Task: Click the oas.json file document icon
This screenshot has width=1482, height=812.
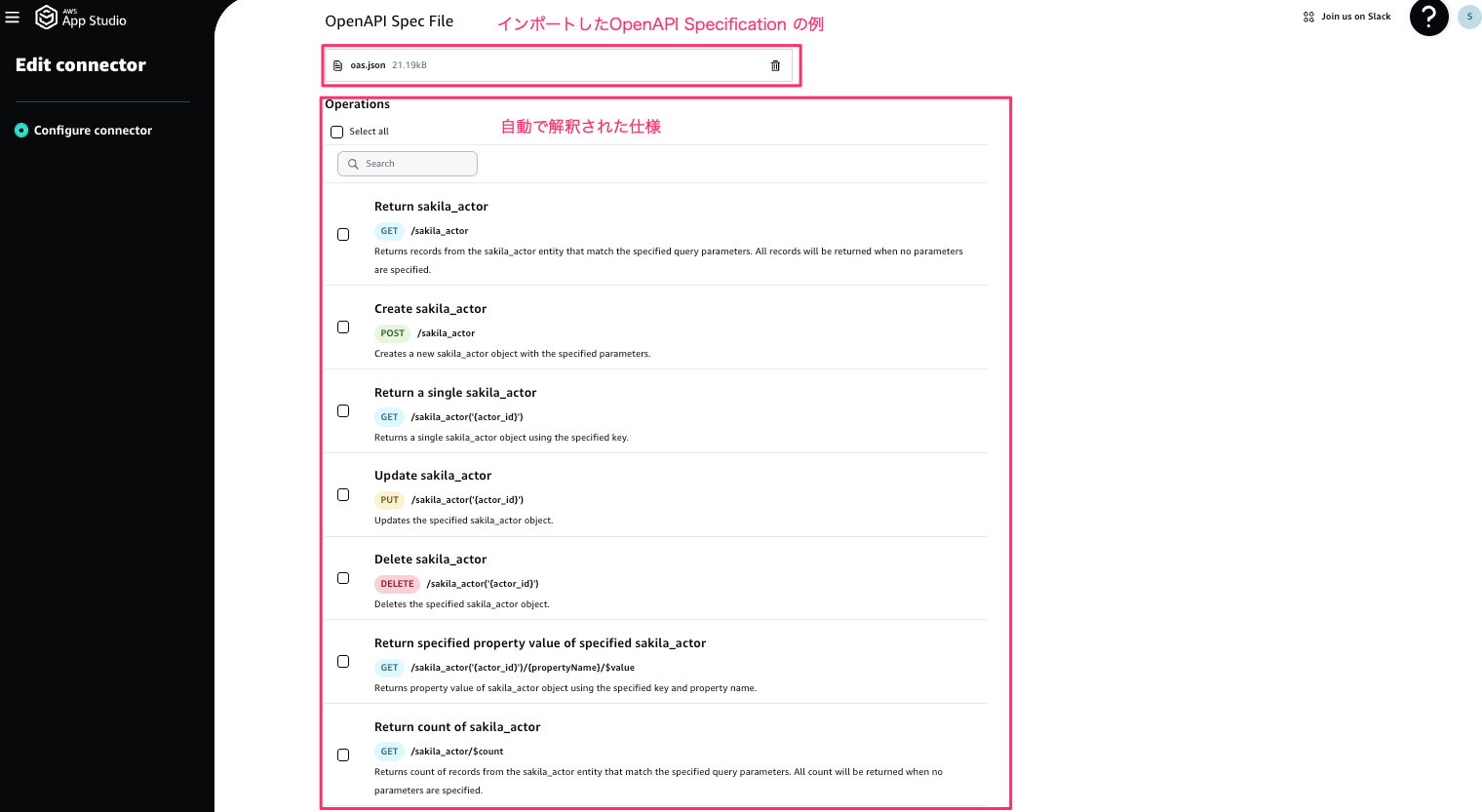Action: coord(338,65)
